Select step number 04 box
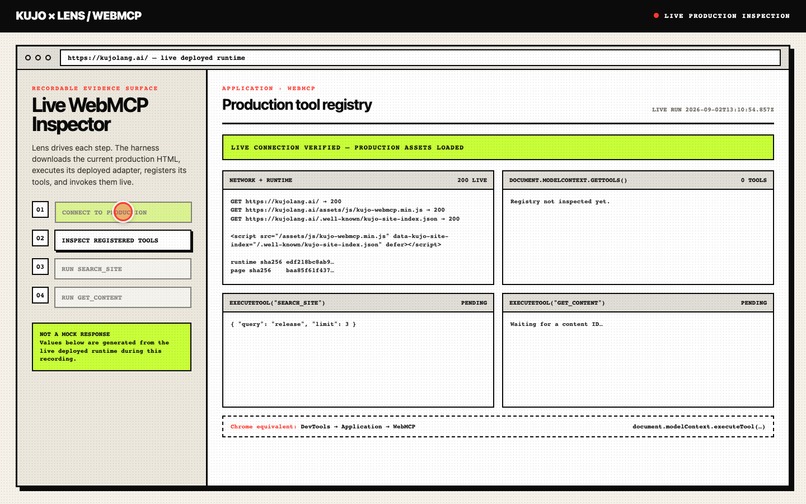Screen dimensions: 806x504 (x=40, y=295)
